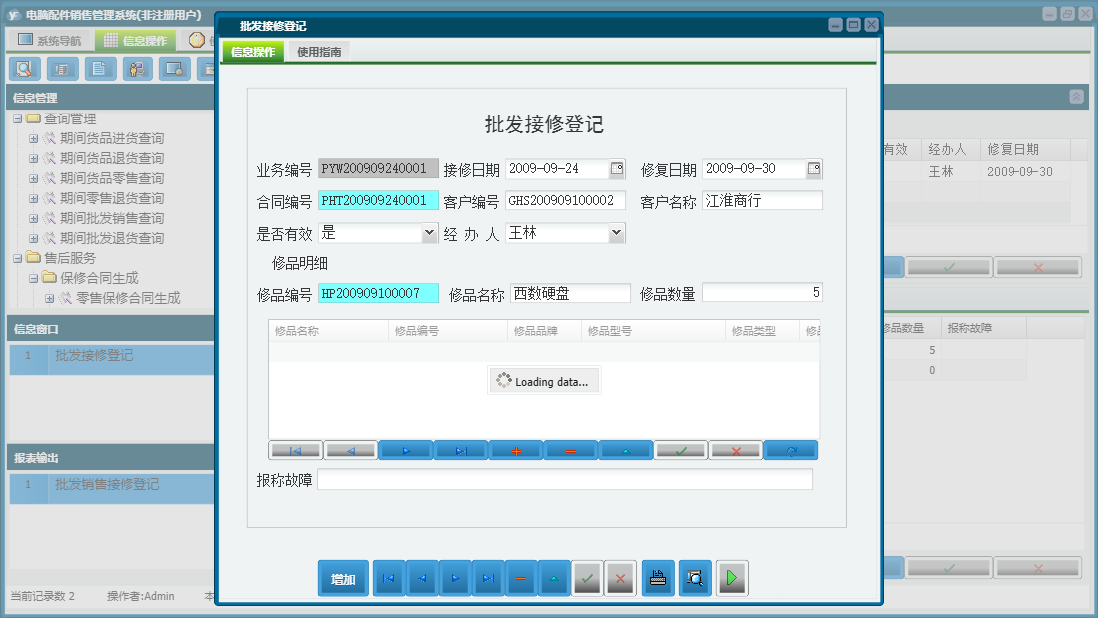Viewport: 1098px width, 618px height.
Task: Open the document icon on the toolbar
Action: point(100,69)
